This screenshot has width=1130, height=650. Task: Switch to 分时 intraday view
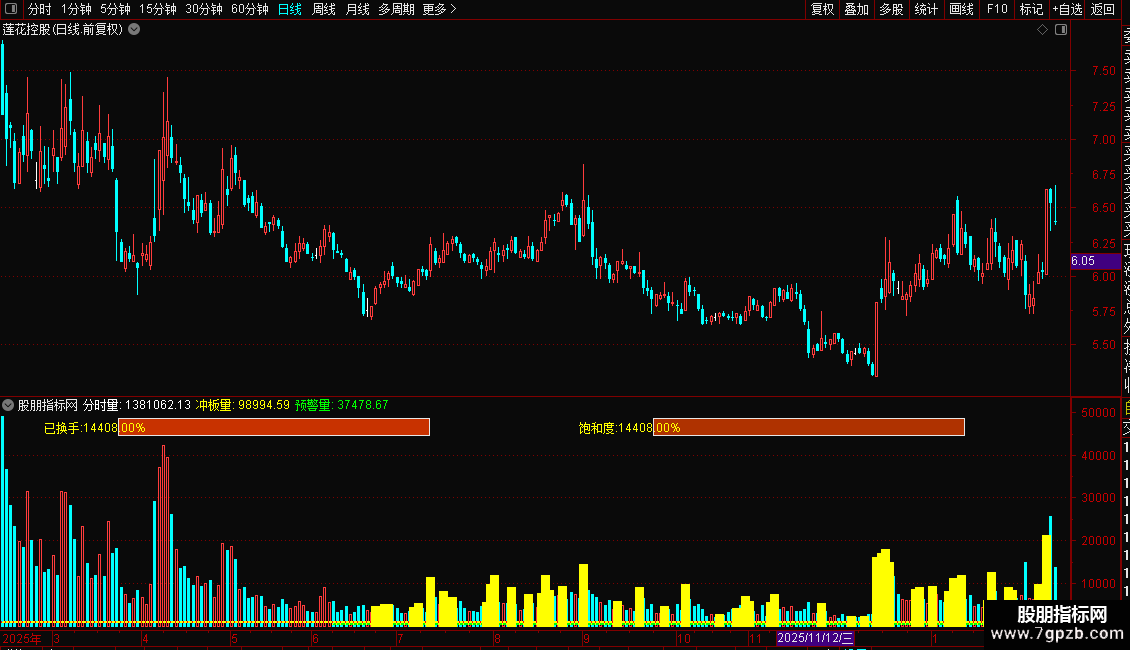coord(40,9)
